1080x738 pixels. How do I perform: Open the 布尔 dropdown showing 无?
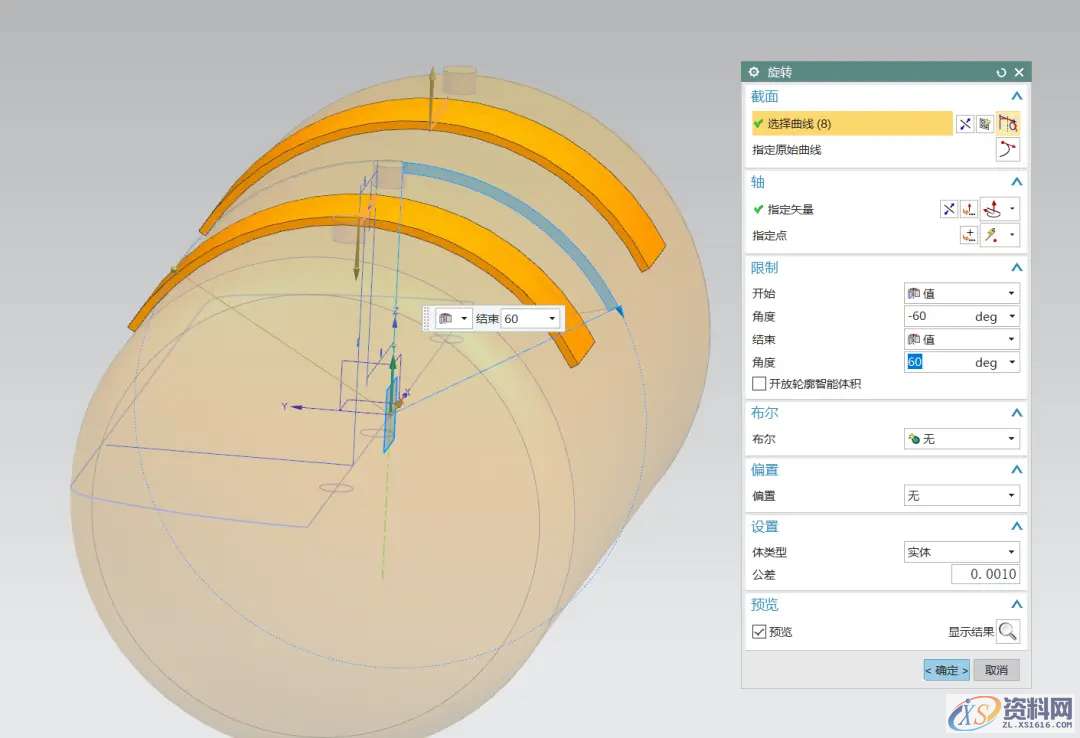point(961,439)
